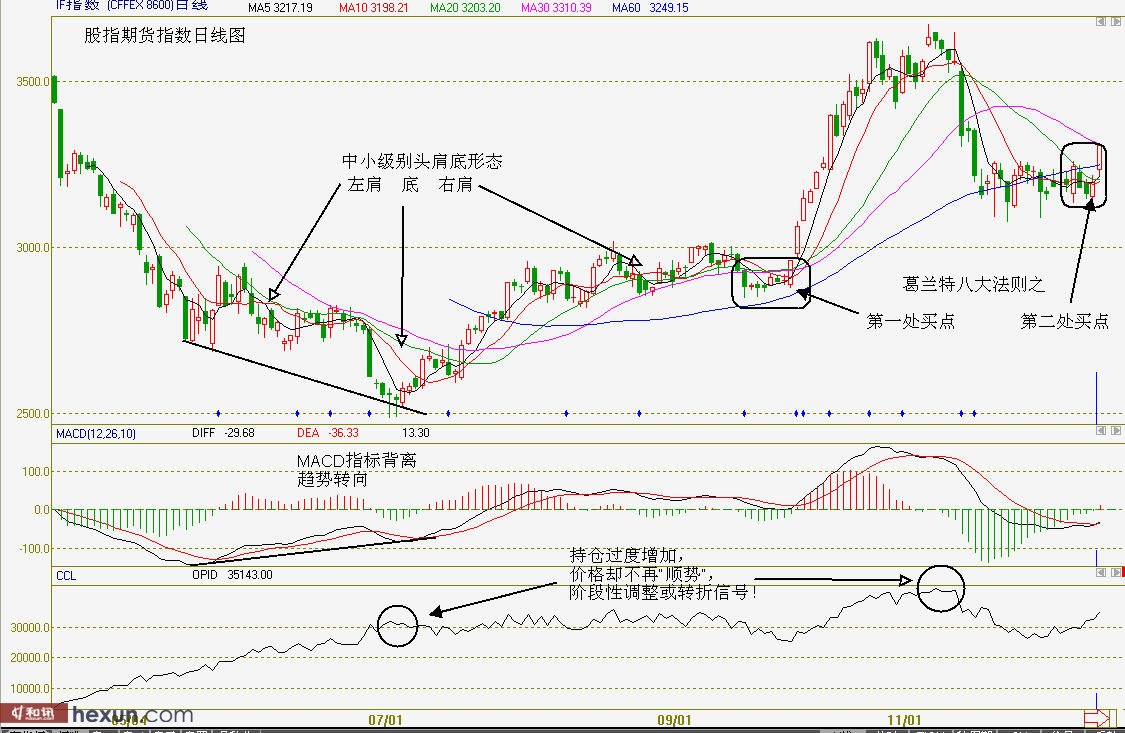1125x733 pixels.
Task: Click the 3000.0 price axis label
Action: pyautogui.click(x=33, y=247)
